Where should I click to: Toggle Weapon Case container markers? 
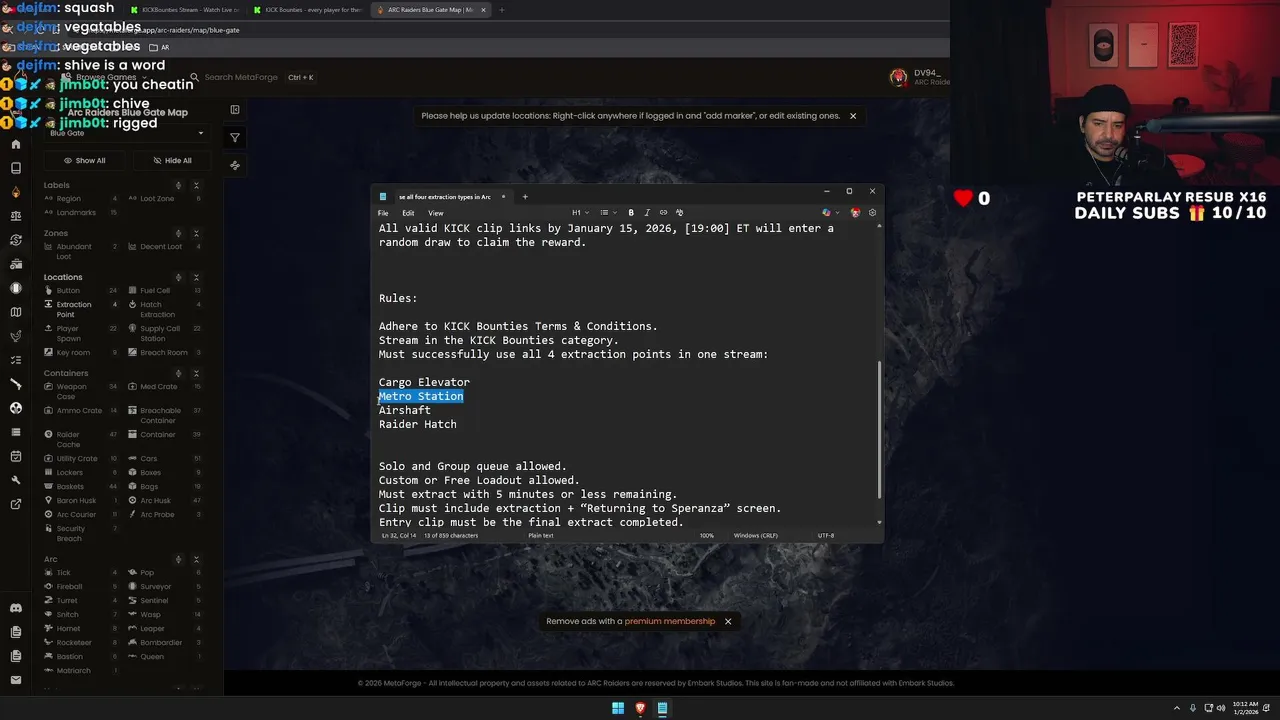click(x=81, y=392)
